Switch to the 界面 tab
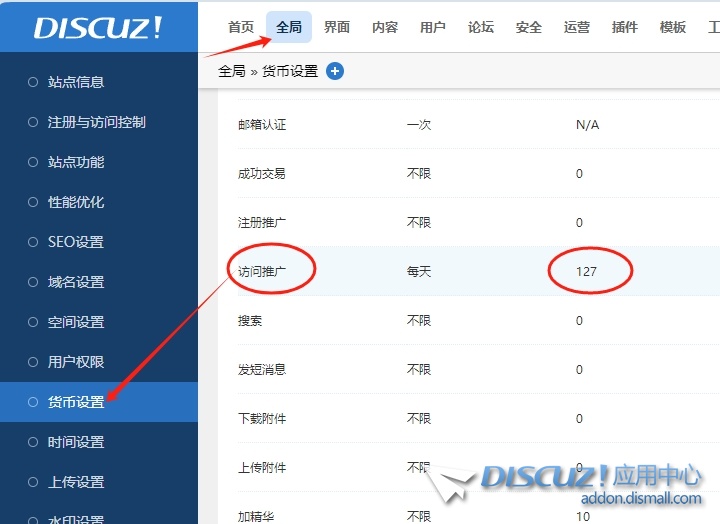Screen dimensions: 720x524 pyautogui.click(x=337, y=27)
